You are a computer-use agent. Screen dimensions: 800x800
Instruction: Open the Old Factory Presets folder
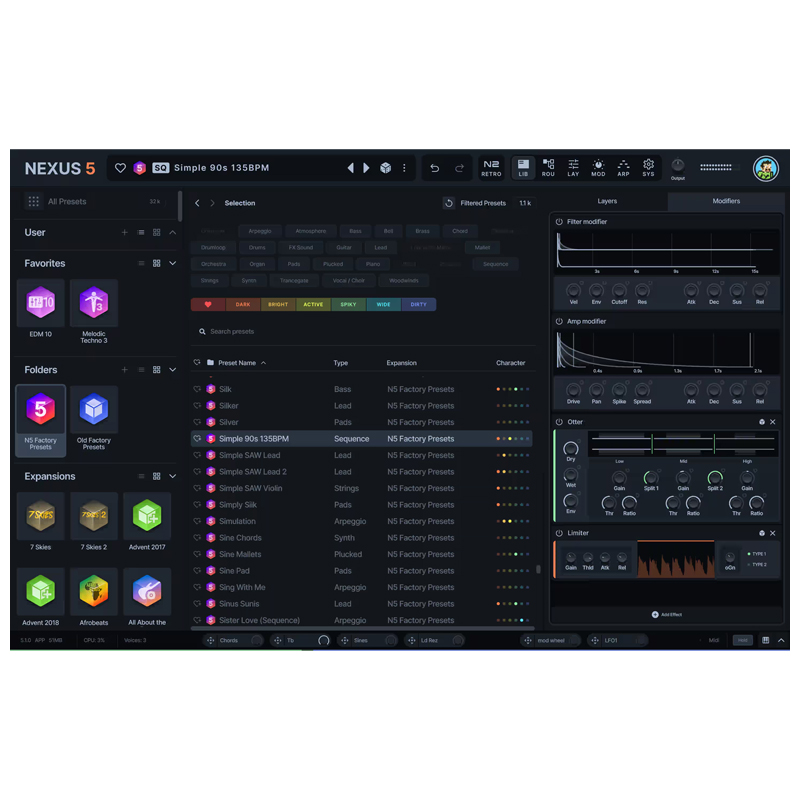pyautogui.click(x=94, y=419)
